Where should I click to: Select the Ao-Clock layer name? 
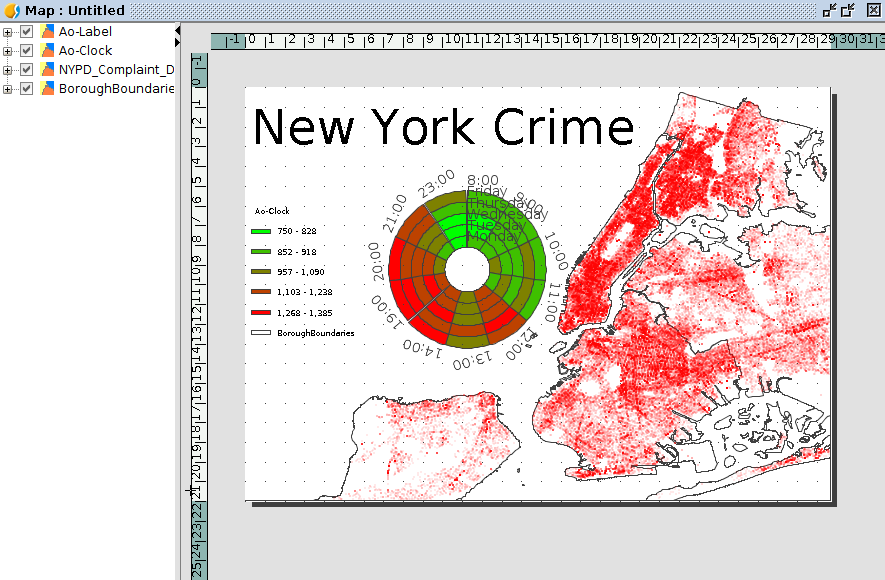[x=85, y=51]
